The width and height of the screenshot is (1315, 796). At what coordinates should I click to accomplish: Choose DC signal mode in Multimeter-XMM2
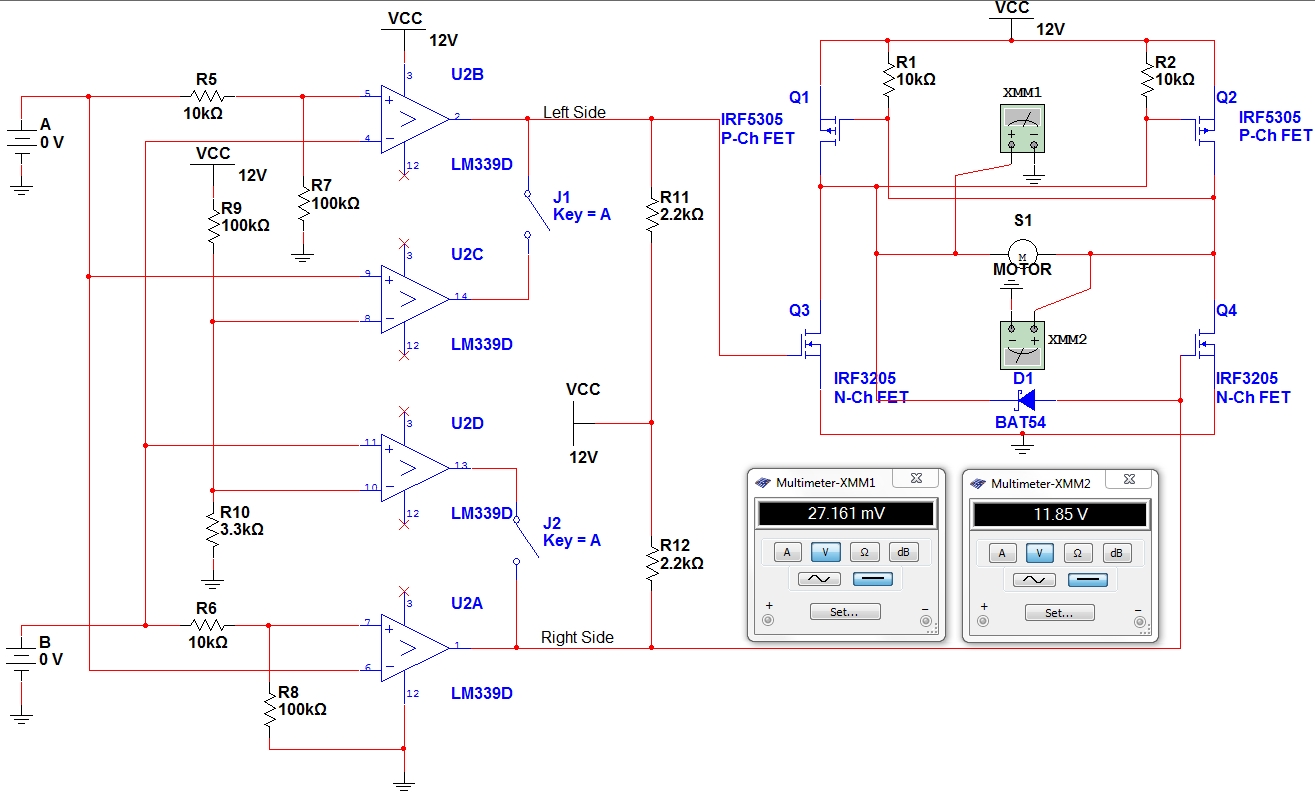coord(1087,579)
